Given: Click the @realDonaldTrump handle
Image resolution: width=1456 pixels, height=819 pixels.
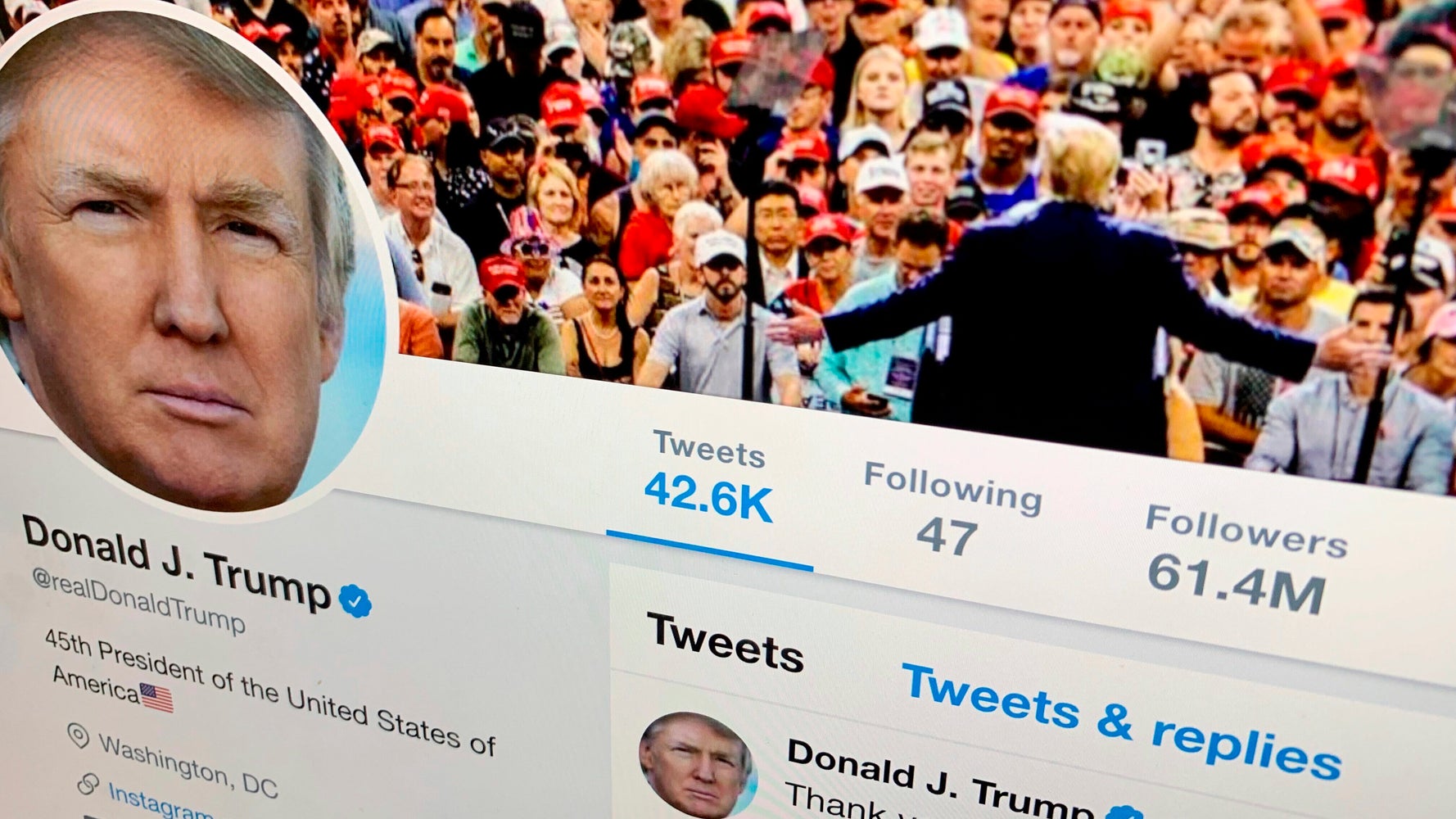Looking at the screenshot, I should pos(138,602).
